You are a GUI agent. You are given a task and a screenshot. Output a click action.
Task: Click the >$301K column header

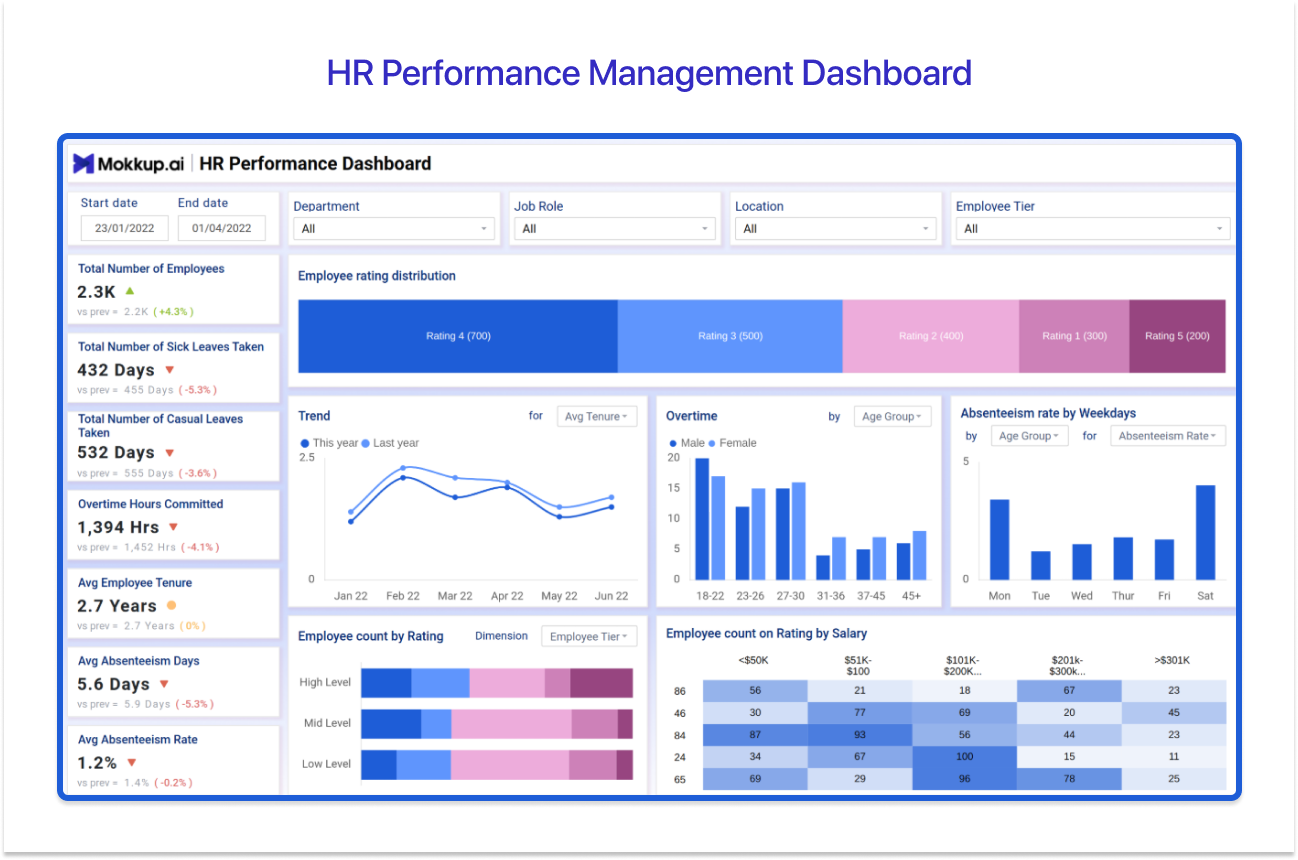click(1172, 661)
